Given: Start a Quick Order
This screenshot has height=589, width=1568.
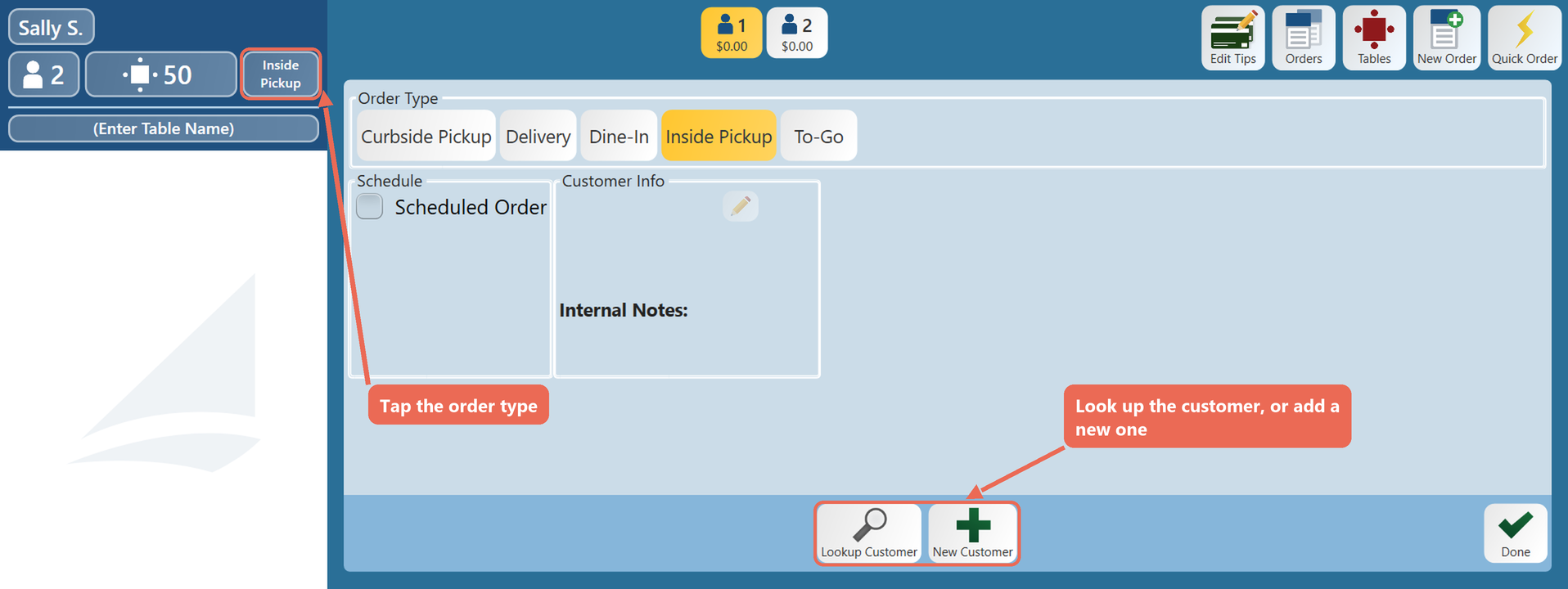Looking at the screenshot, I should 1525,38.
